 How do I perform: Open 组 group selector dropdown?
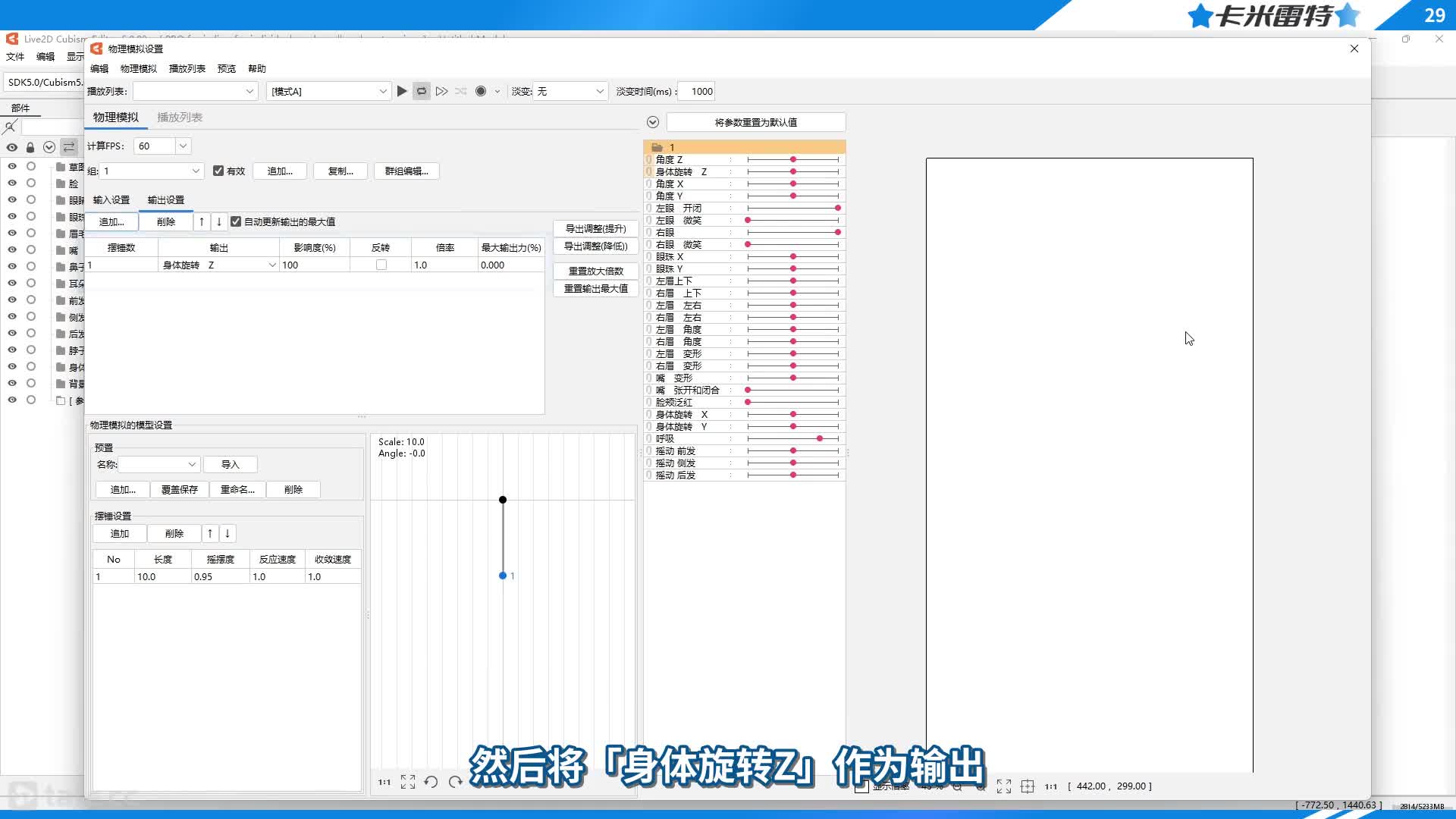(152, 171)
